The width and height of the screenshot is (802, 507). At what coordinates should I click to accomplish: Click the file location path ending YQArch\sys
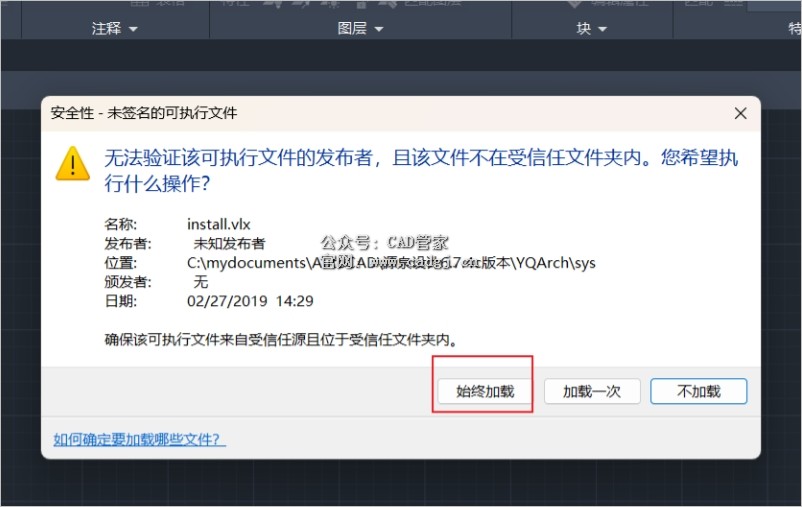point(391,263)
